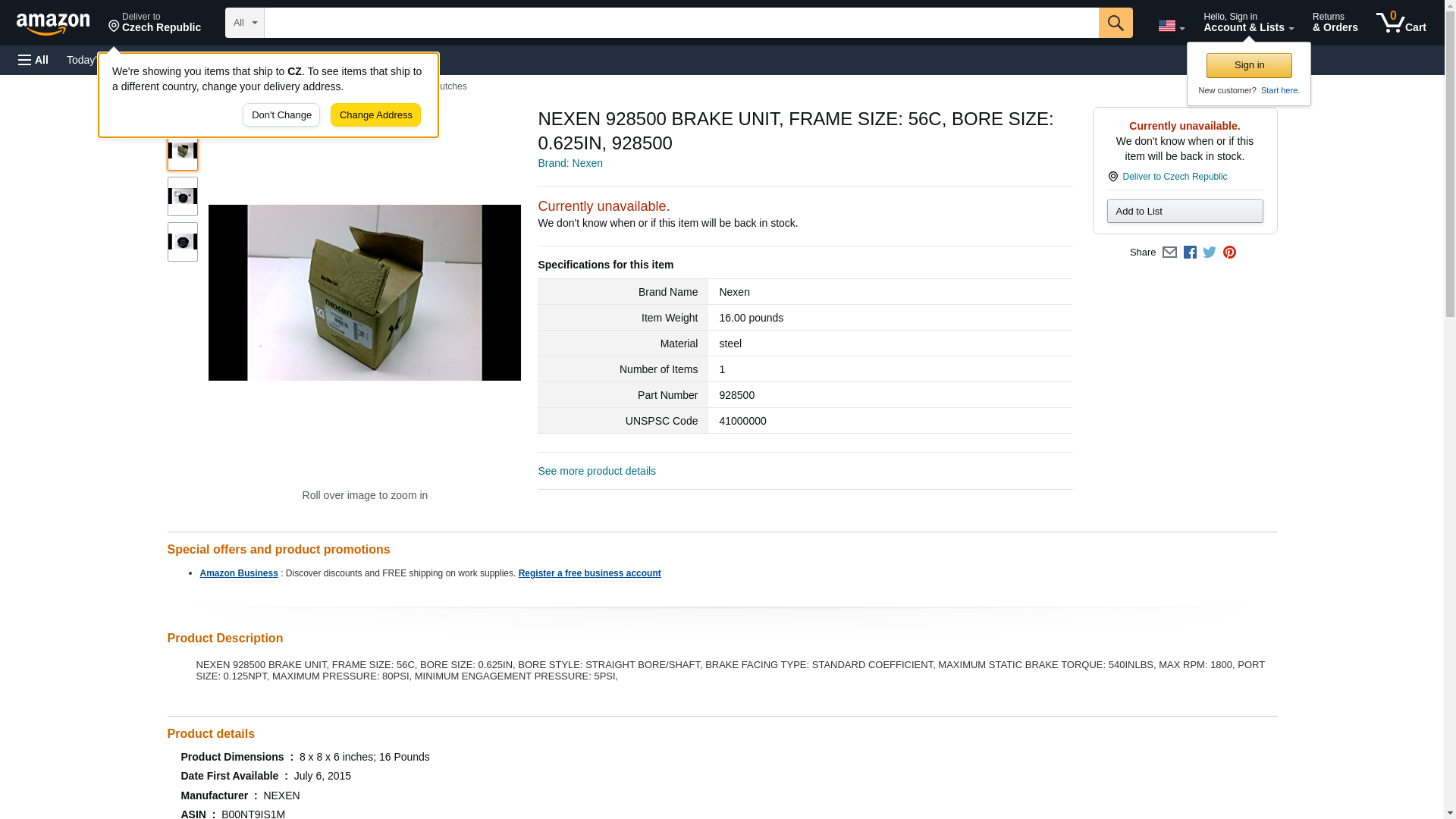
Task: Click the yellow Sign in button
Action: 1249,65
